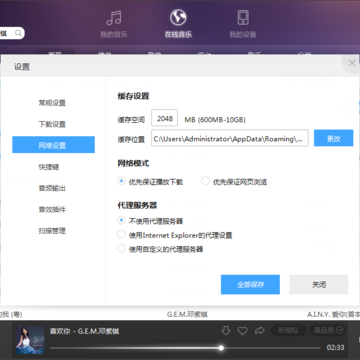Select 使用Internet Explorer的代理设置 option

pyautogui.click(x=175, y=235)
